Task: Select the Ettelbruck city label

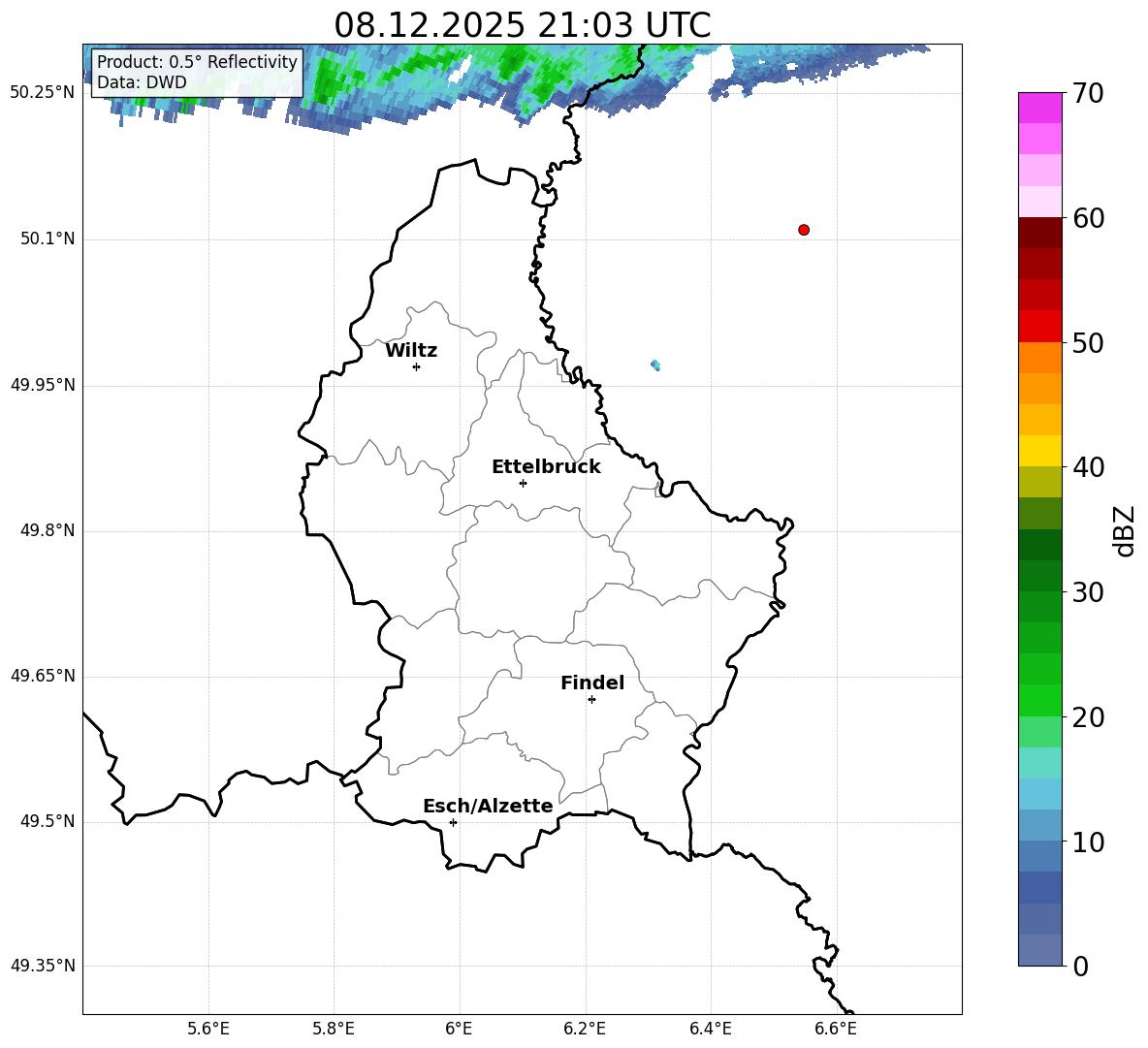Action: click(546, 467)
